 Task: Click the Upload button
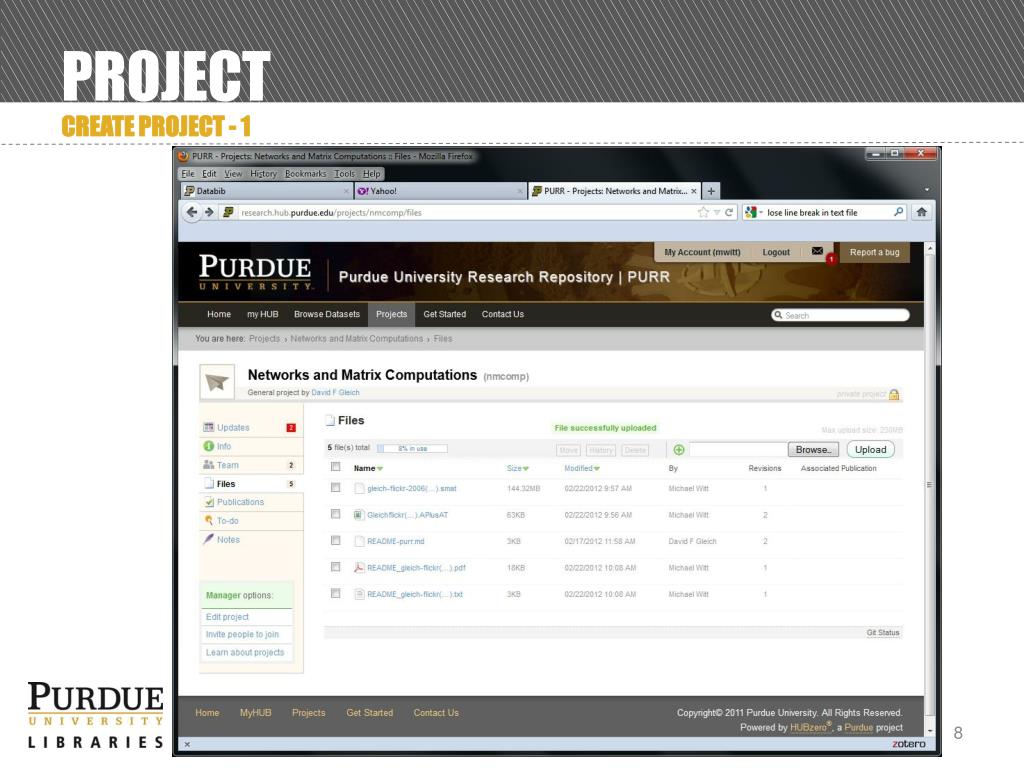pyautogui.click(x=871, y=449)
